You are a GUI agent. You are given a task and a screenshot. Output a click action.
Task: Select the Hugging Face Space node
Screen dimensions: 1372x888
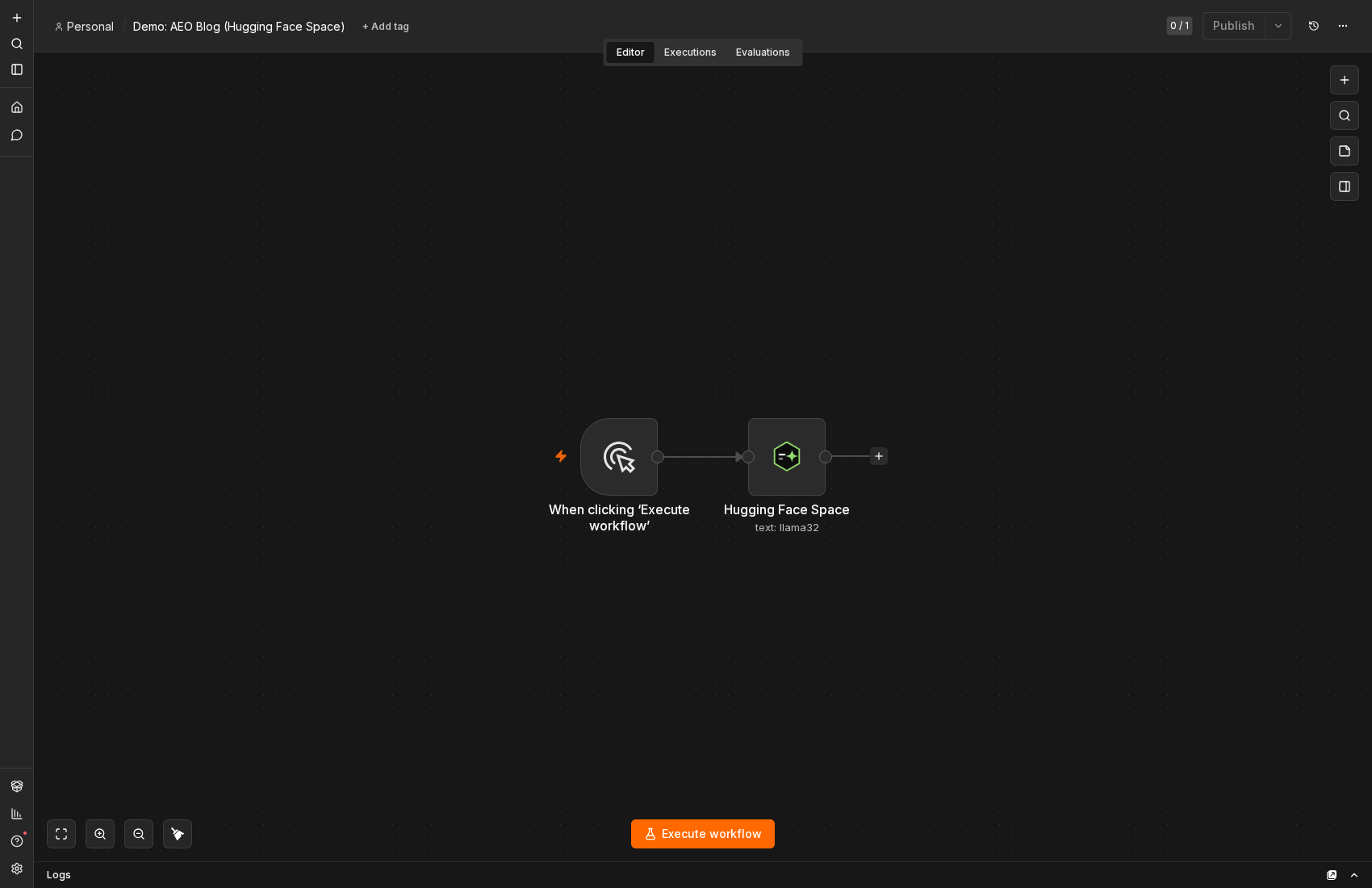click(x=787, y=457)
